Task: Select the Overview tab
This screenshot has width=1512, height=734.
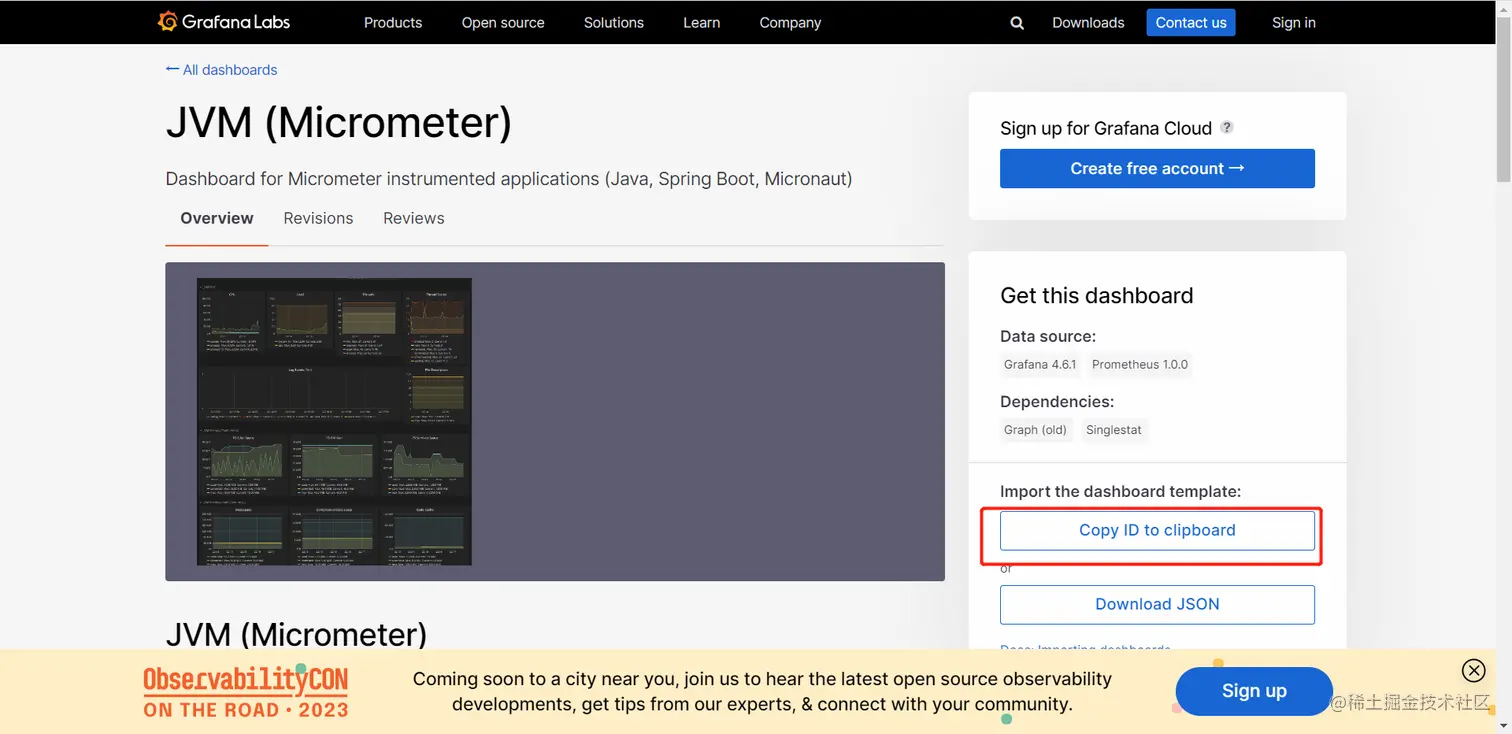Action: tap(217, 218)
